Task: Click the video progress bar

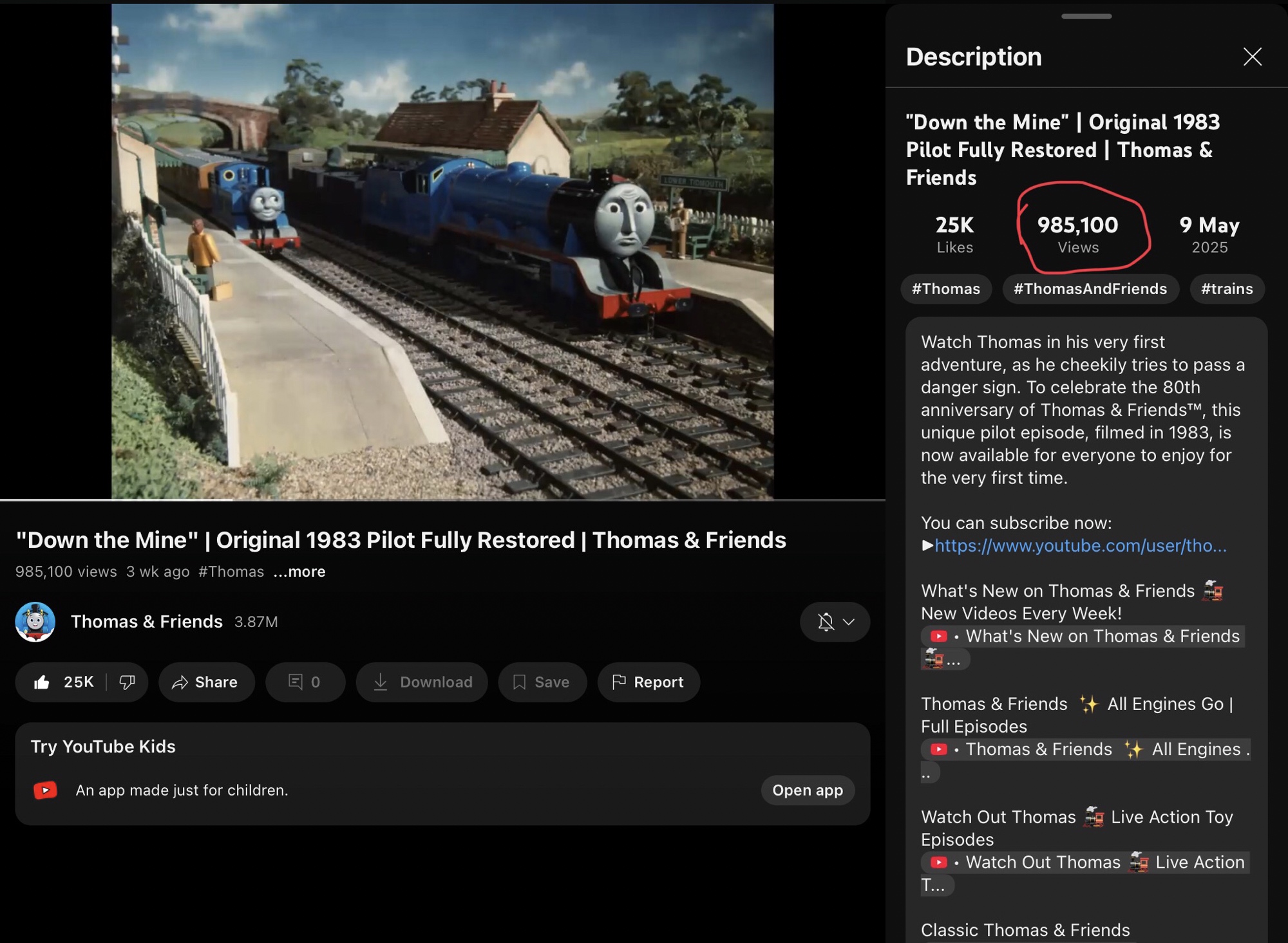Action: click(442, 500)
